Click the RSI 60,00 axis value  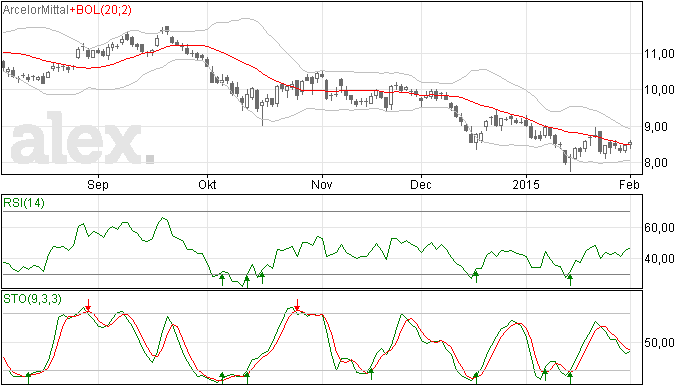[x=659, y=228]
